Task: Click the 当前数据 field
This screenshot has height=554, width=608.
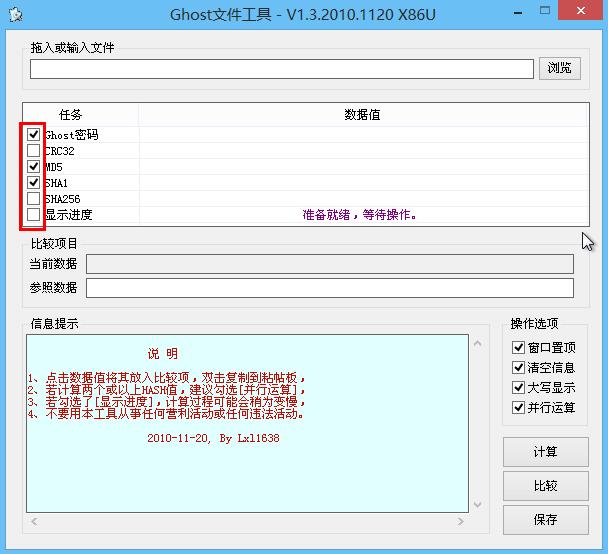Action: (x=330, y=264)
